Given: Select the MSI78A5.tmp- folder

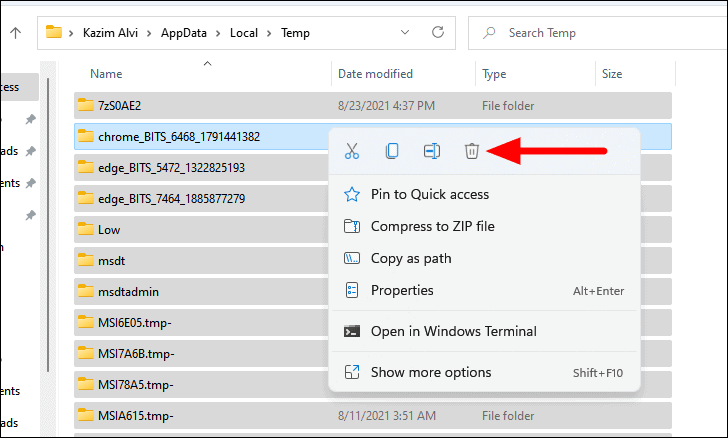Looking at the screenshot, I should 201,385.
